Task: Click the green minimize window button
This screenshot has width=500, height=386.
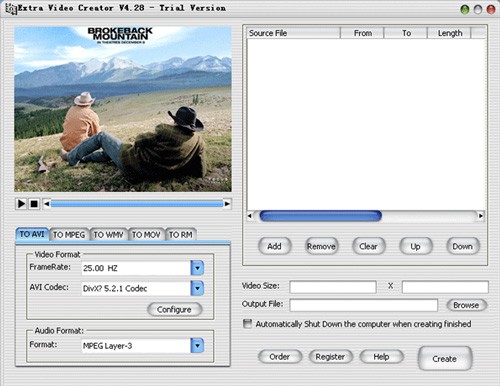Action: [465, 9]
